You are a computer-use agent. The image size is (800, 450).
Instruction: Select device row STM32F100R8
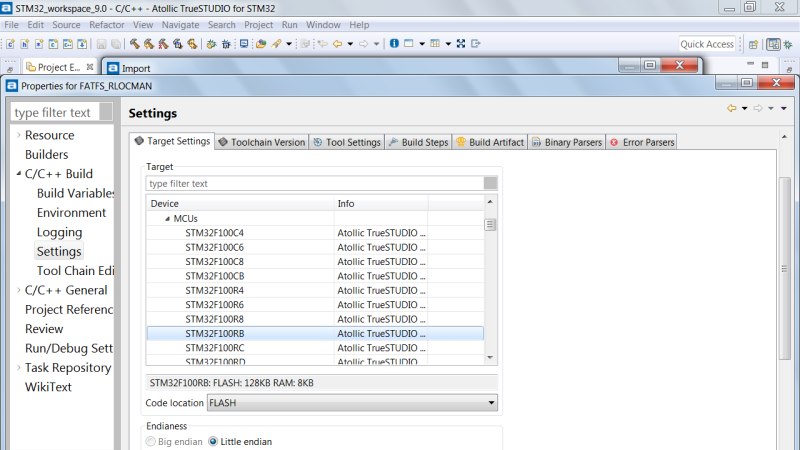point(315,319)
